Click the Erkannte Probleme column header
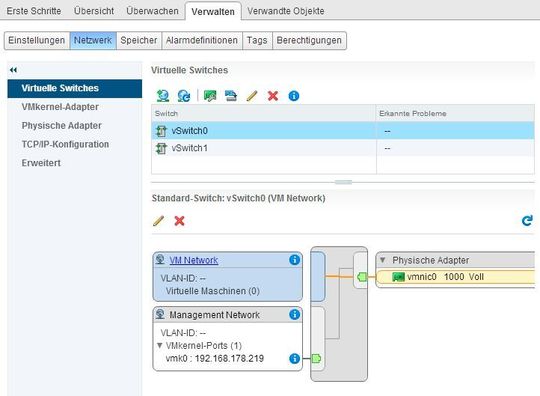This screenshot has height=396, width=540. 455,113
